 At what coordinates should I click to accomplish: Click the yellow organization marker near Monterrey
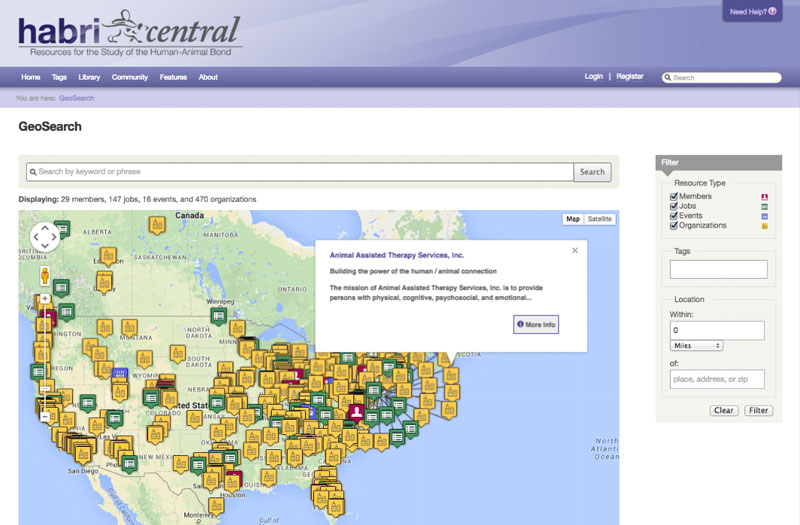[216, 506]
